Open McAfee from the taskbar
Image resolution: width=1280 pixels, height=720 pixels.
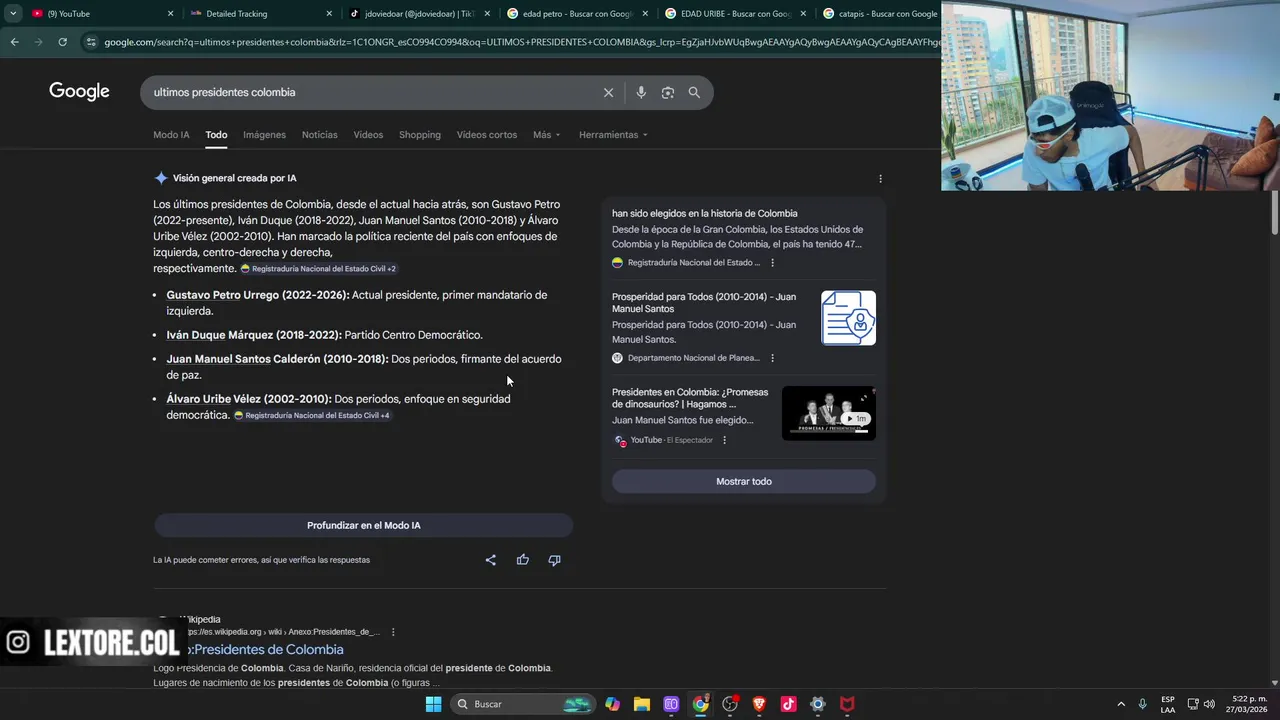coord(847,704)
